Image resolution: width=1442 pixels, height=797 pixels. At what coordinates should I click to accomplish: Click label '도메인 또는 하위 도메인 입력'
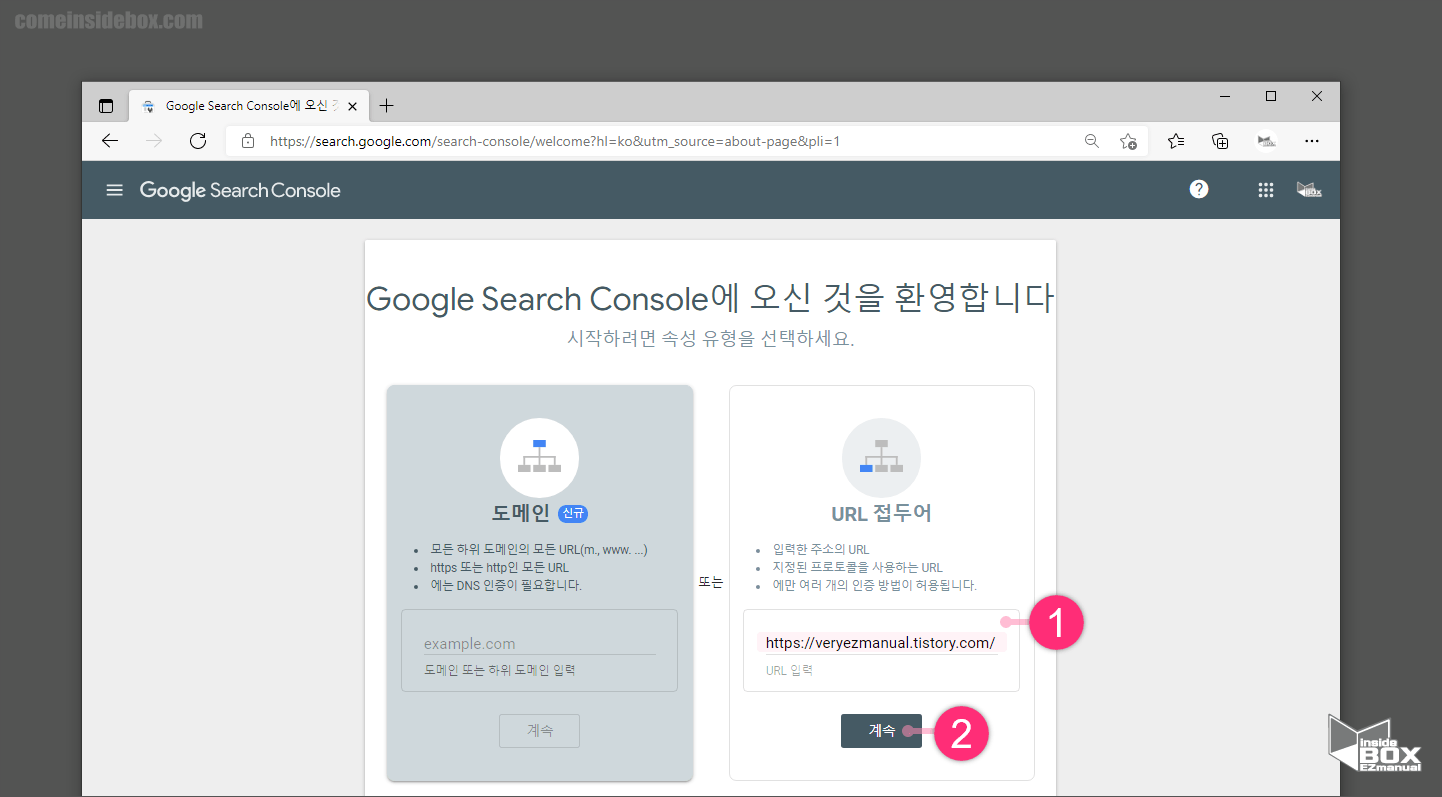(x=499, y=670)
